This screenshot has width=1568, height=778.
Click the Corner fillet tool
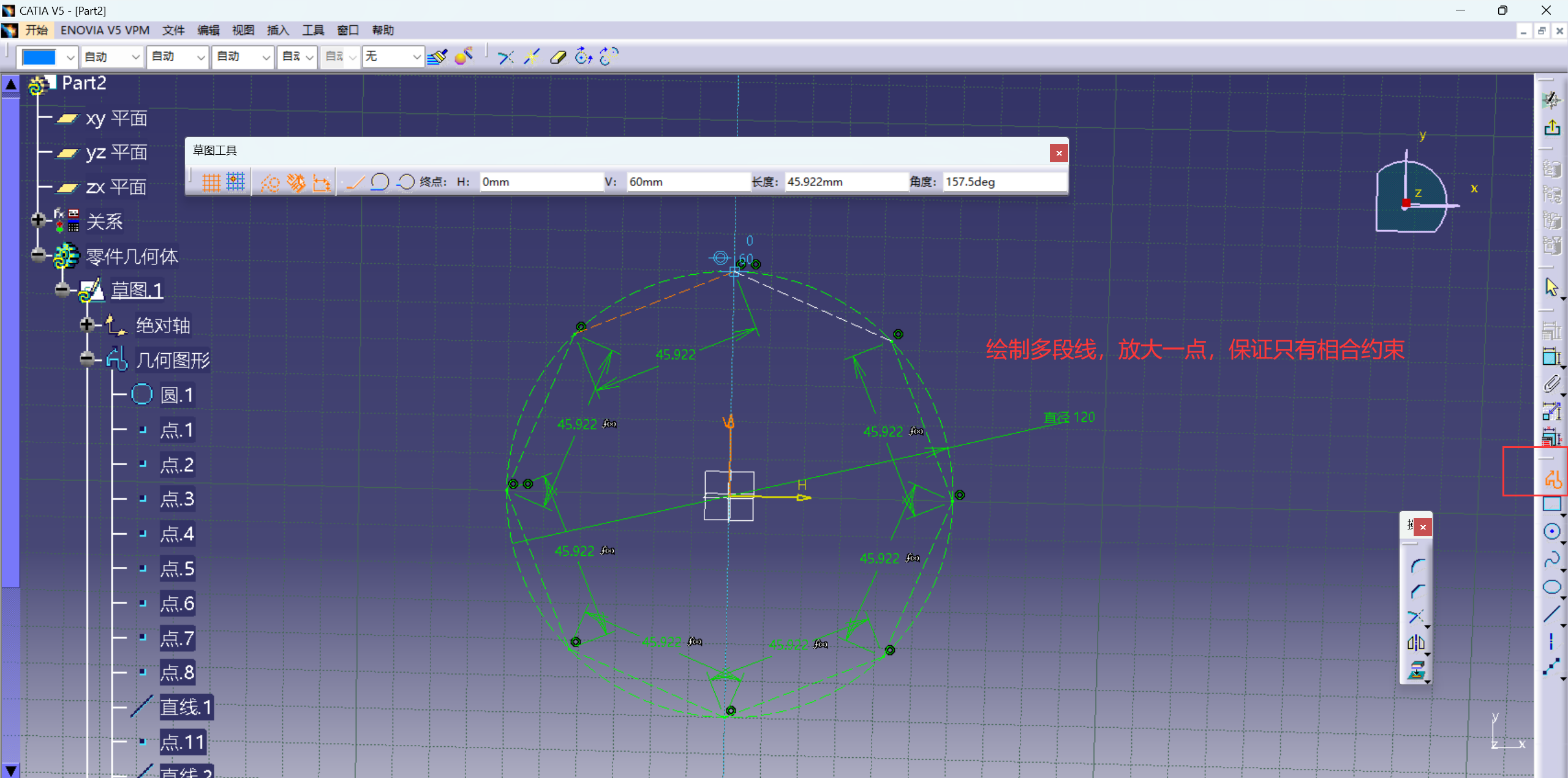1417,566
